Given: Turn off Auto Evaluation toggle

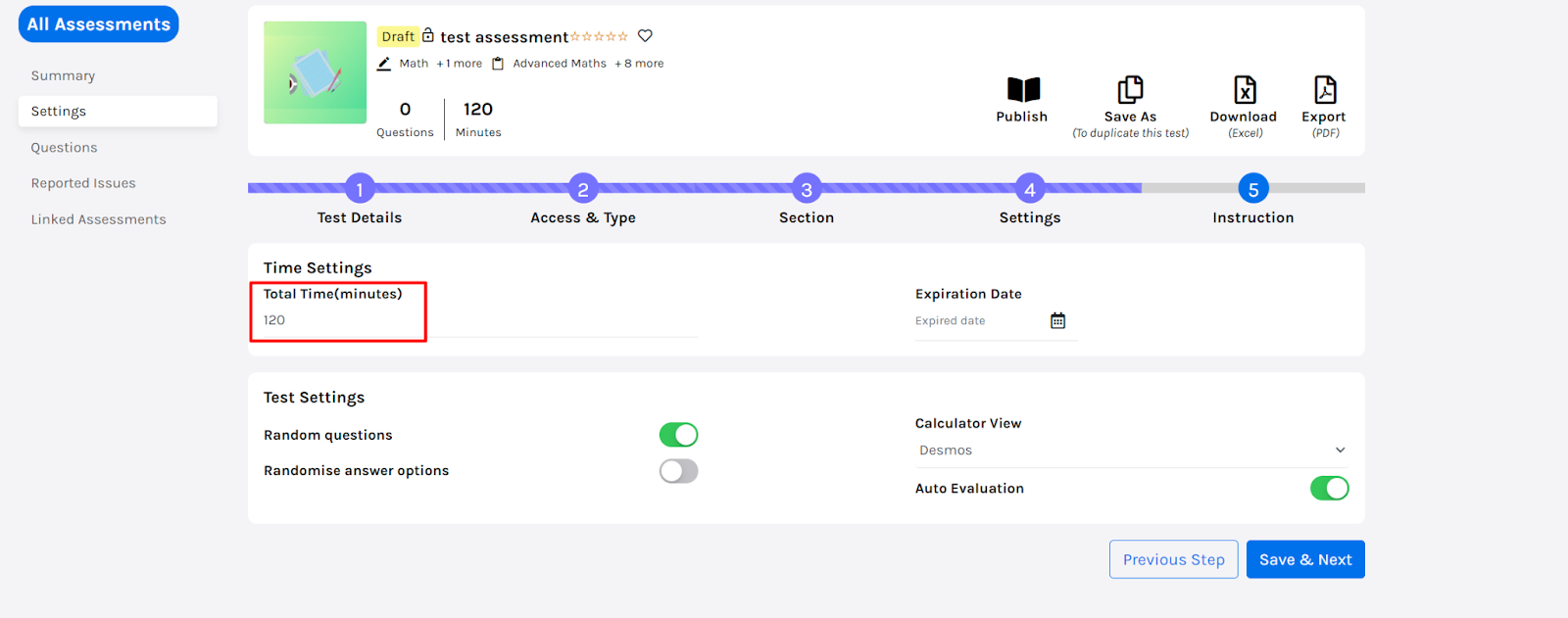Looking at the screenshot, I should click(1329, 489).
